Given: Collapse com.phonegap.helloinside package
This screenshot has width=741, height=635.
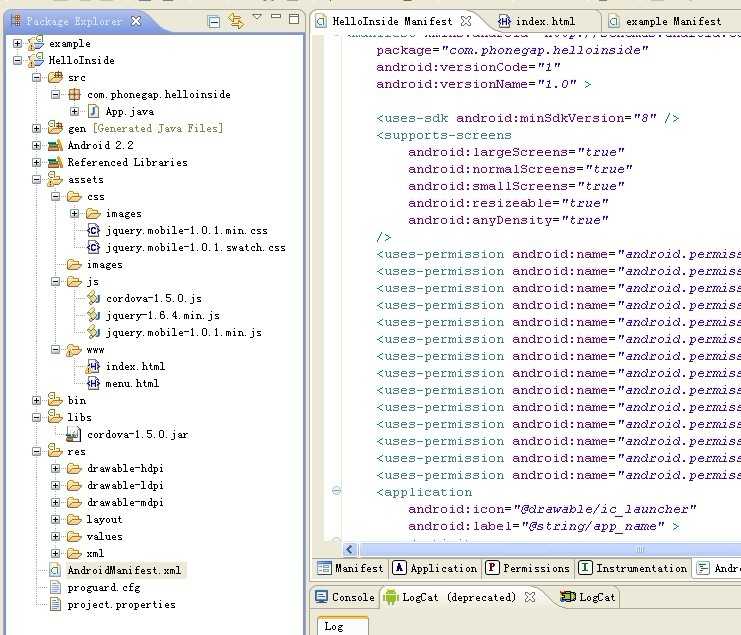Looking at the screenshot, I should pyautogui.click(x=55, y=94).
